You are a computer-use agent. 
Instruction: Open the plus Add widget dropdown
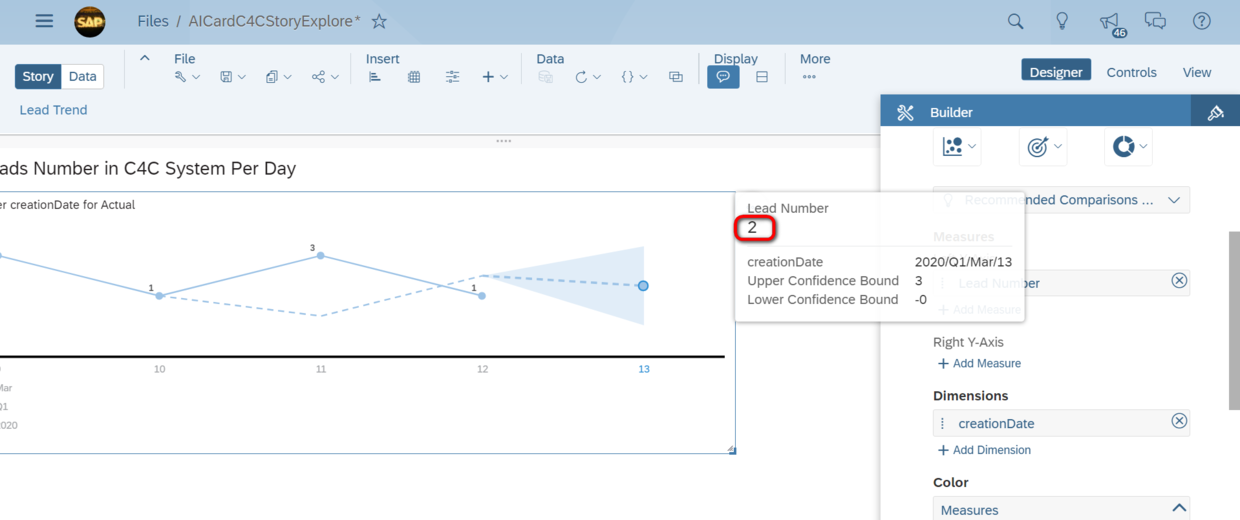pyautogui.click(x=495, y=77)
